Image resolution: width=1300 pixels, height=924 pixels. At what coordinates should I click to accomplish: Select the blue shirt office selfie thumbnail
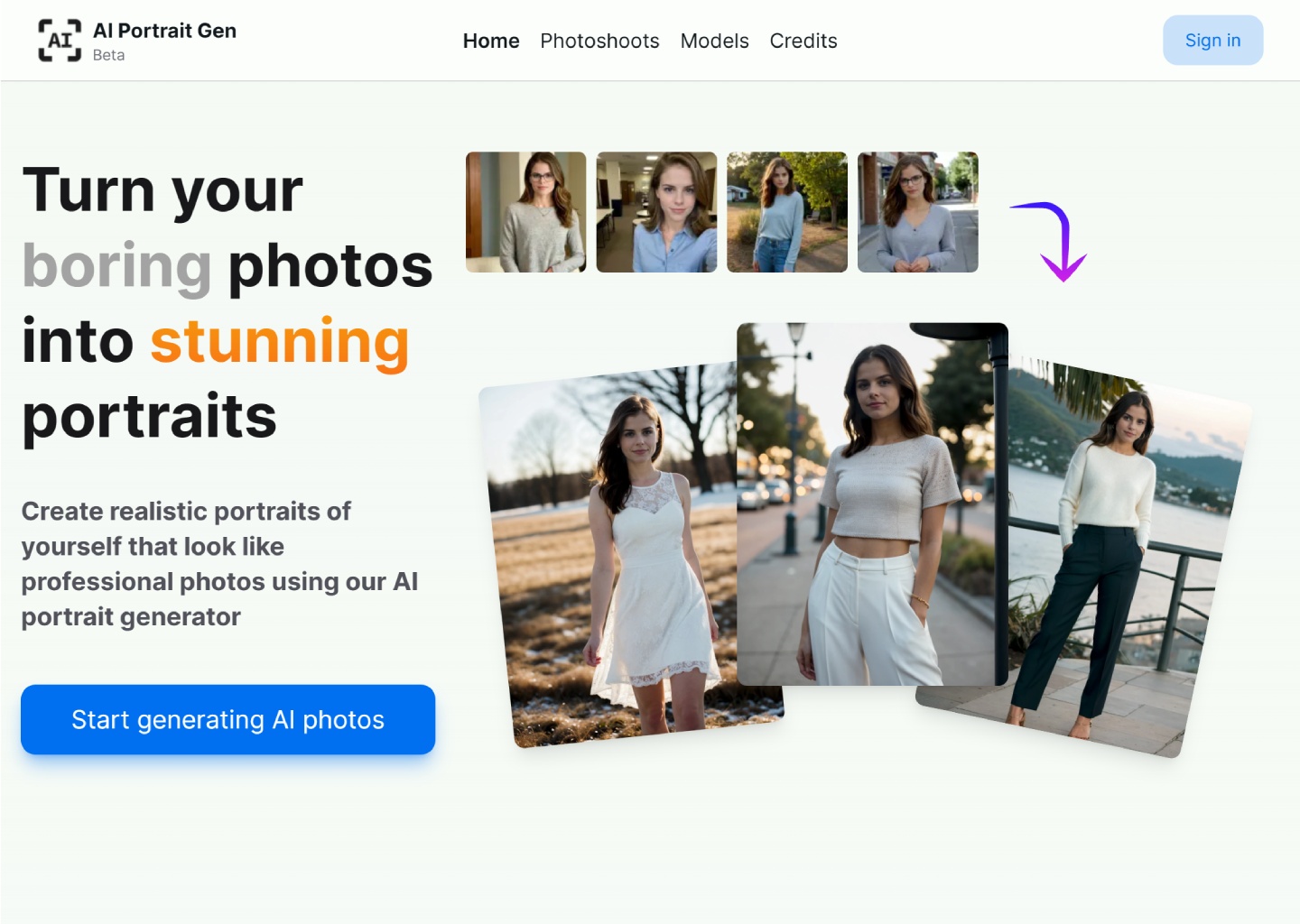656,212
